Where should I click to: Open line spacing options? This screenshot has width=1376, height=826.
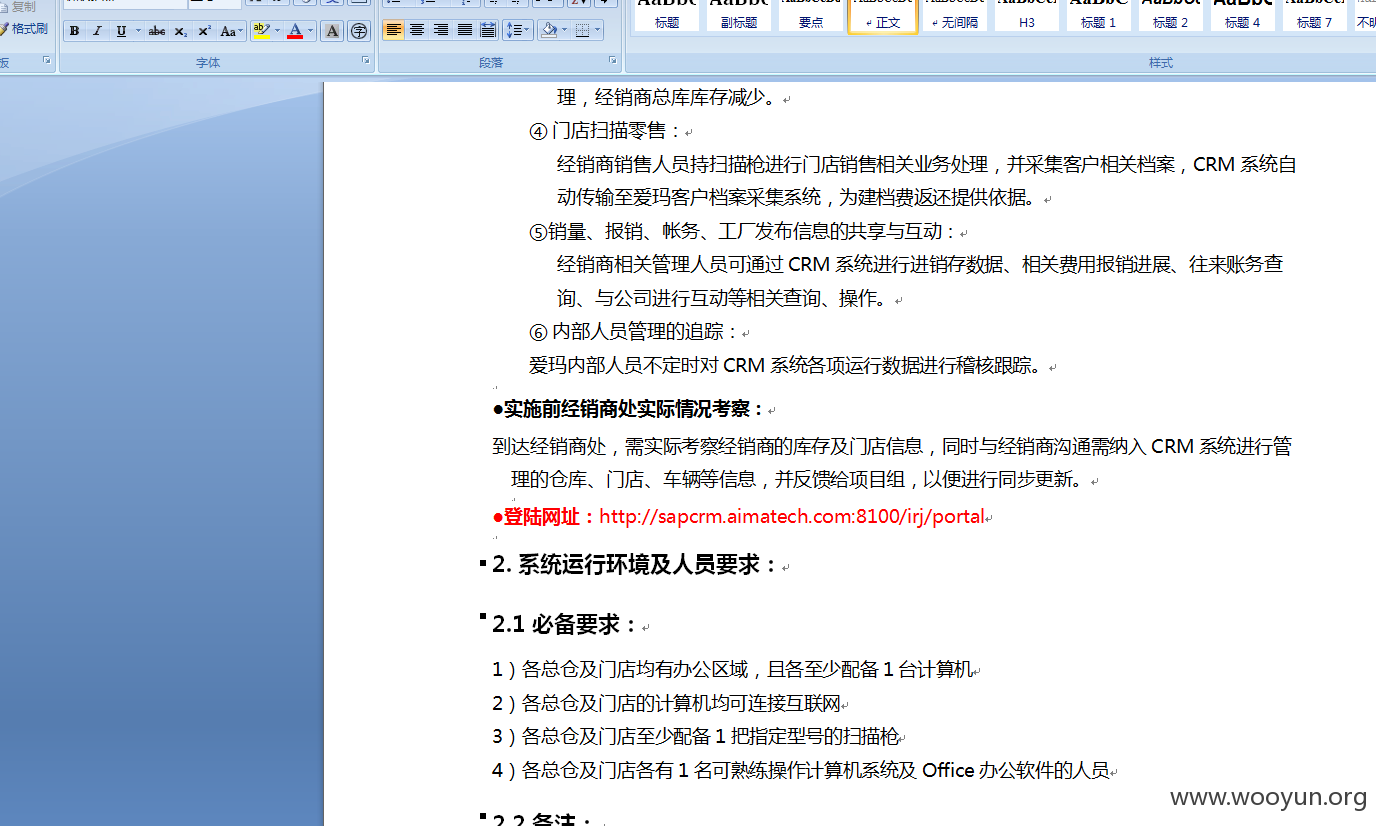517,30
